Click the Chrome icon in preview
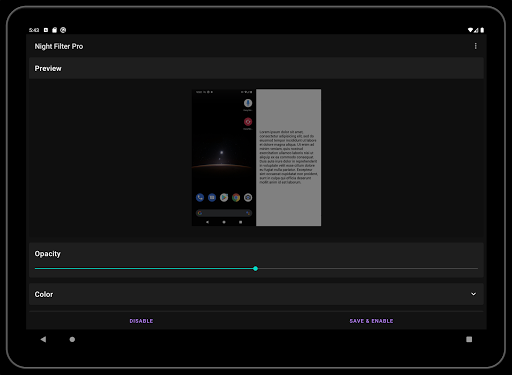Viewport: 512px width, 375px height. click(x=236, y=198)
